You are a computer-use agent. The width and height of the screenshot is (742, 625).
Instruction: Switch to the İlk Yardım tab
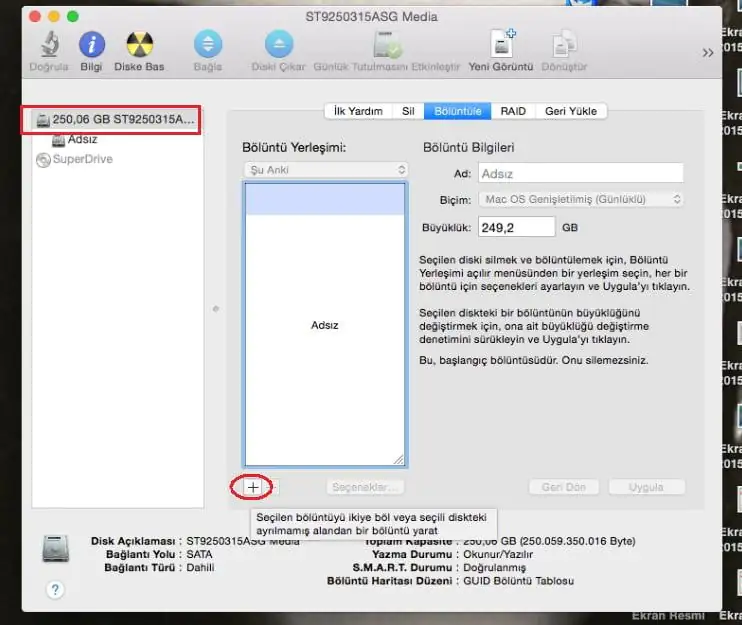tap(357, 111)
